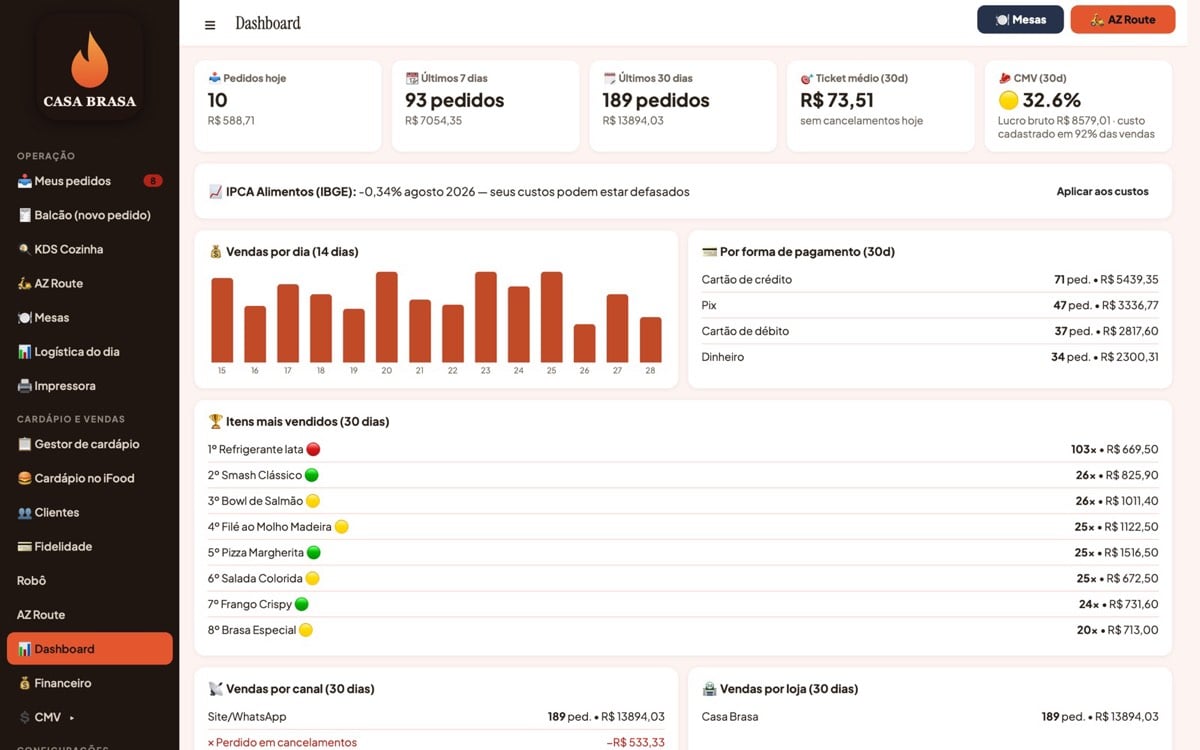Click Perdido em cancelamentos row
Viewport: 1200px width, 750px height.
[x=436, y=742]
